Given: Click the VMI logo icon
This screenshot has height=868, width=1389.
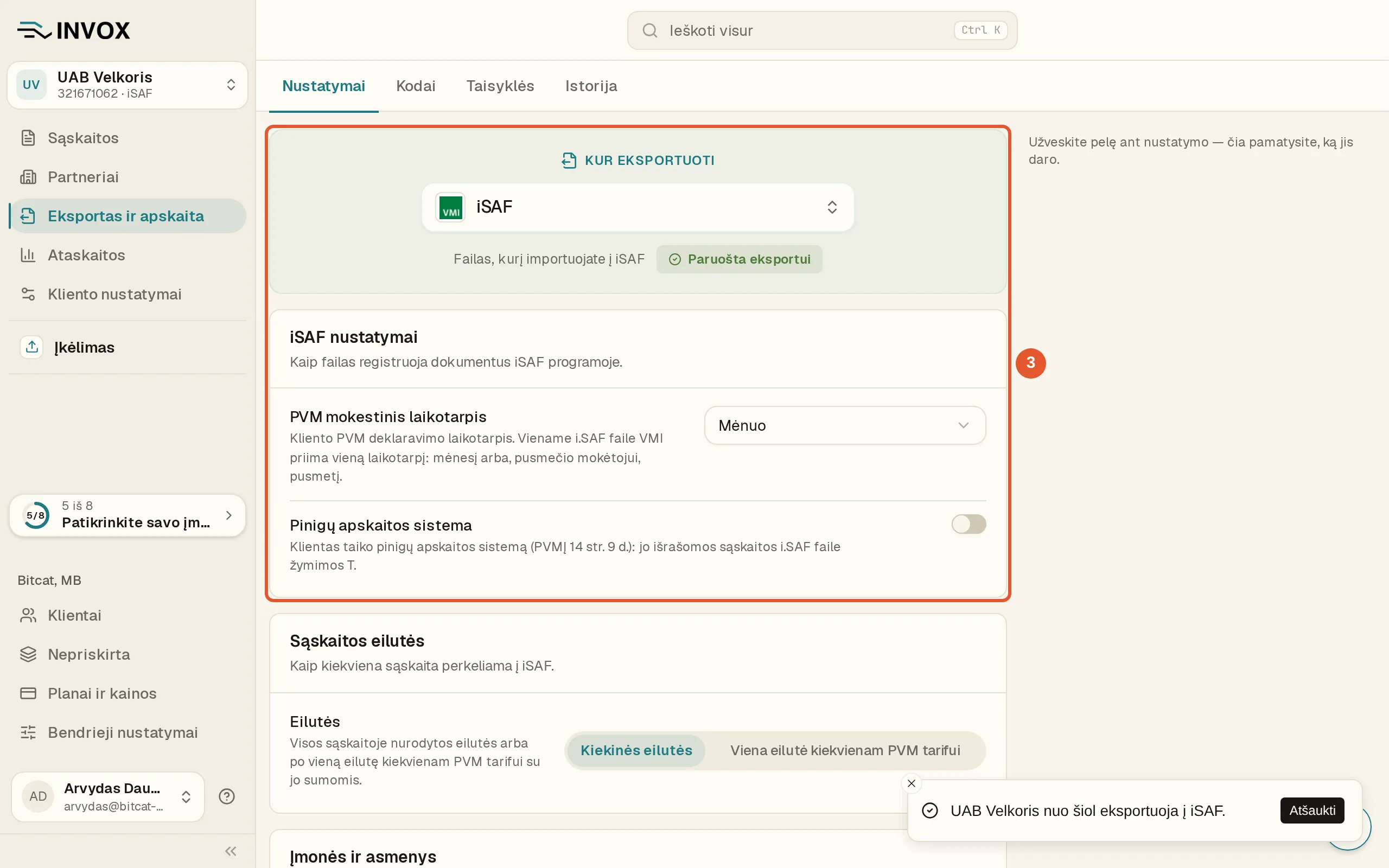Looking at the screenshot, I should click(x=450, y=207).
